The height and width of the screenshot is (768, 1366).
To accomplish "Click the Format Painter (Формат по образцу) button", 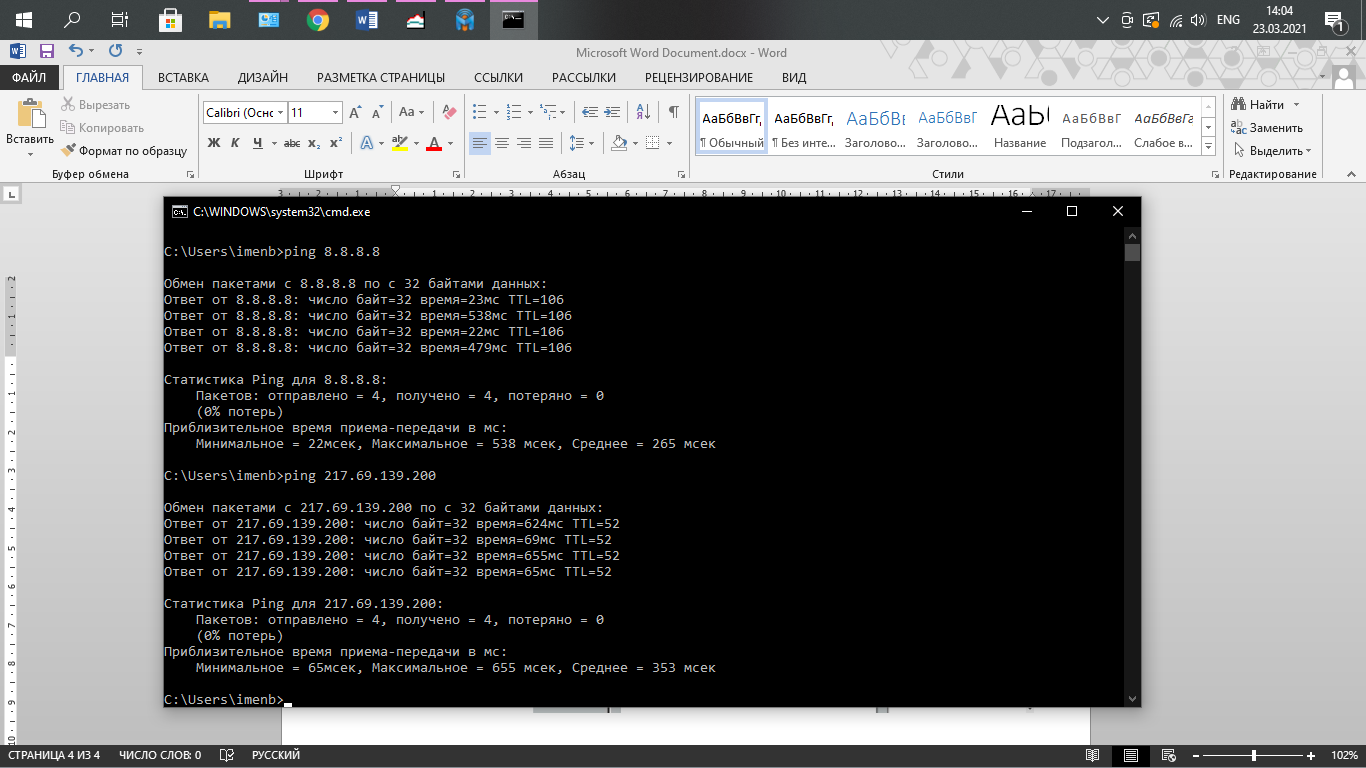I will point(125,151).
